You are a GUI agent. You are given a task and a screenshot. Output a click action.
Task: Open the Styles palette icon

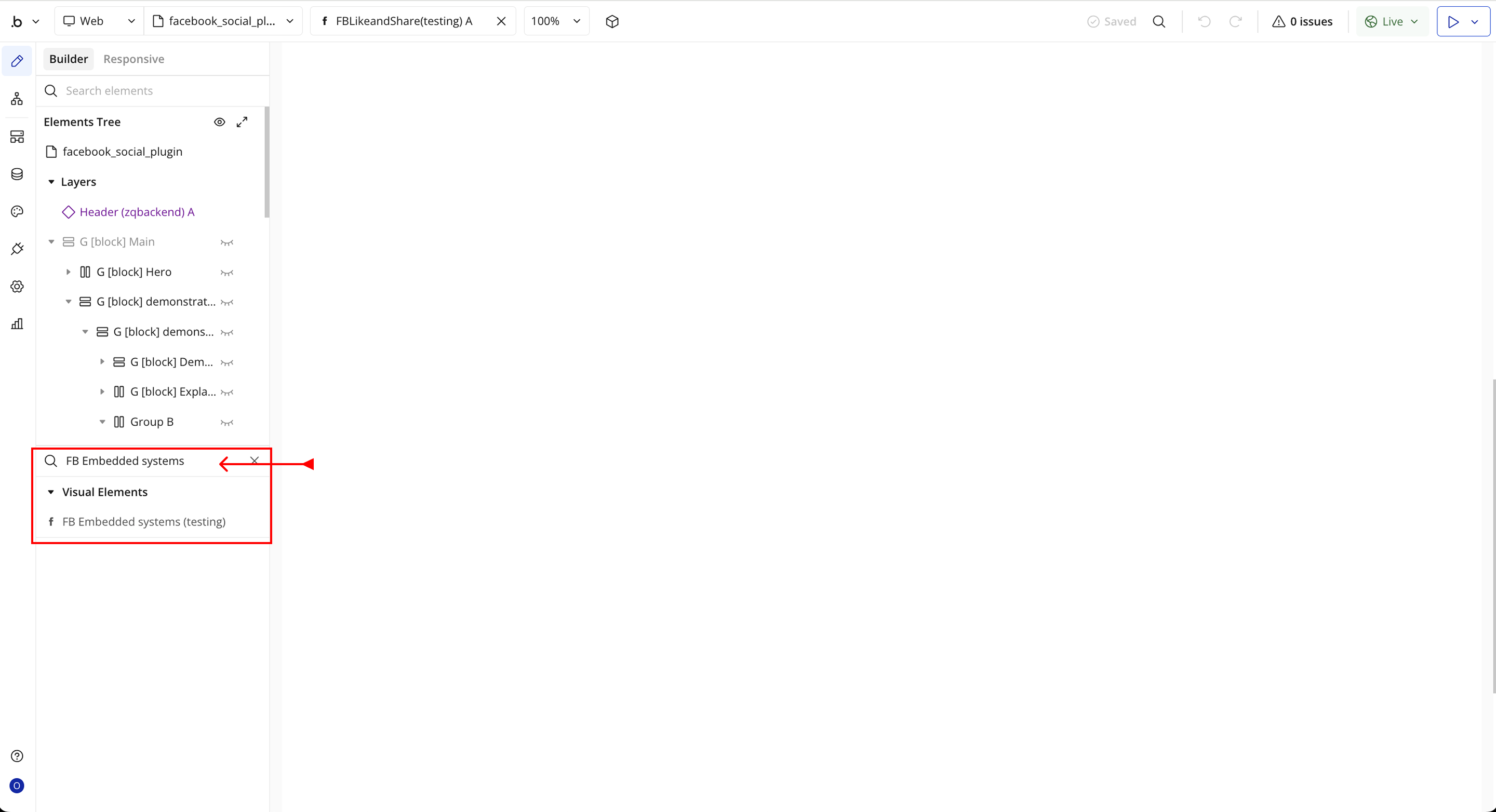coord(17,211)
